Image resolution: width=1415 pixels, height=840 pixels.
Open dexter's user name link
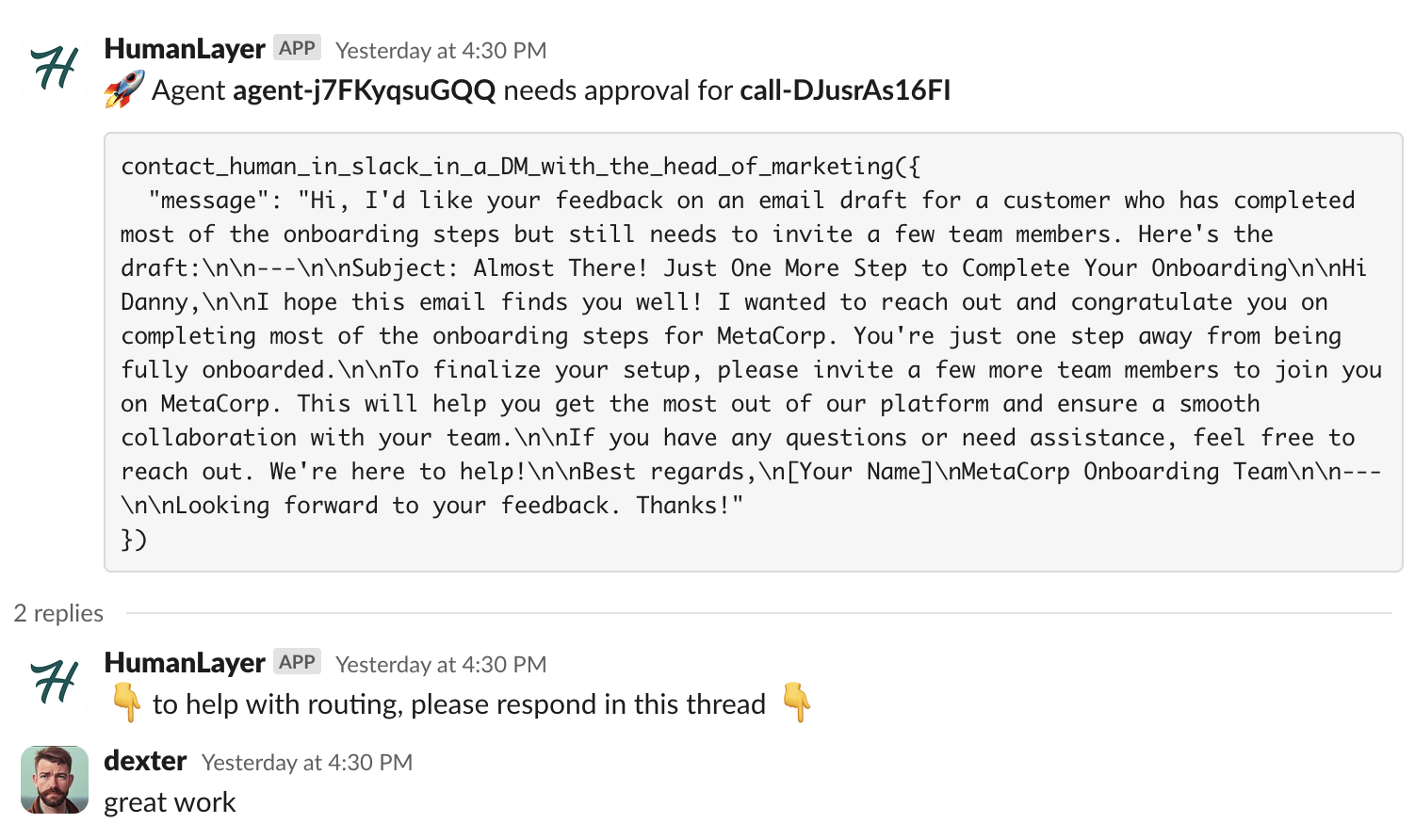145,761
